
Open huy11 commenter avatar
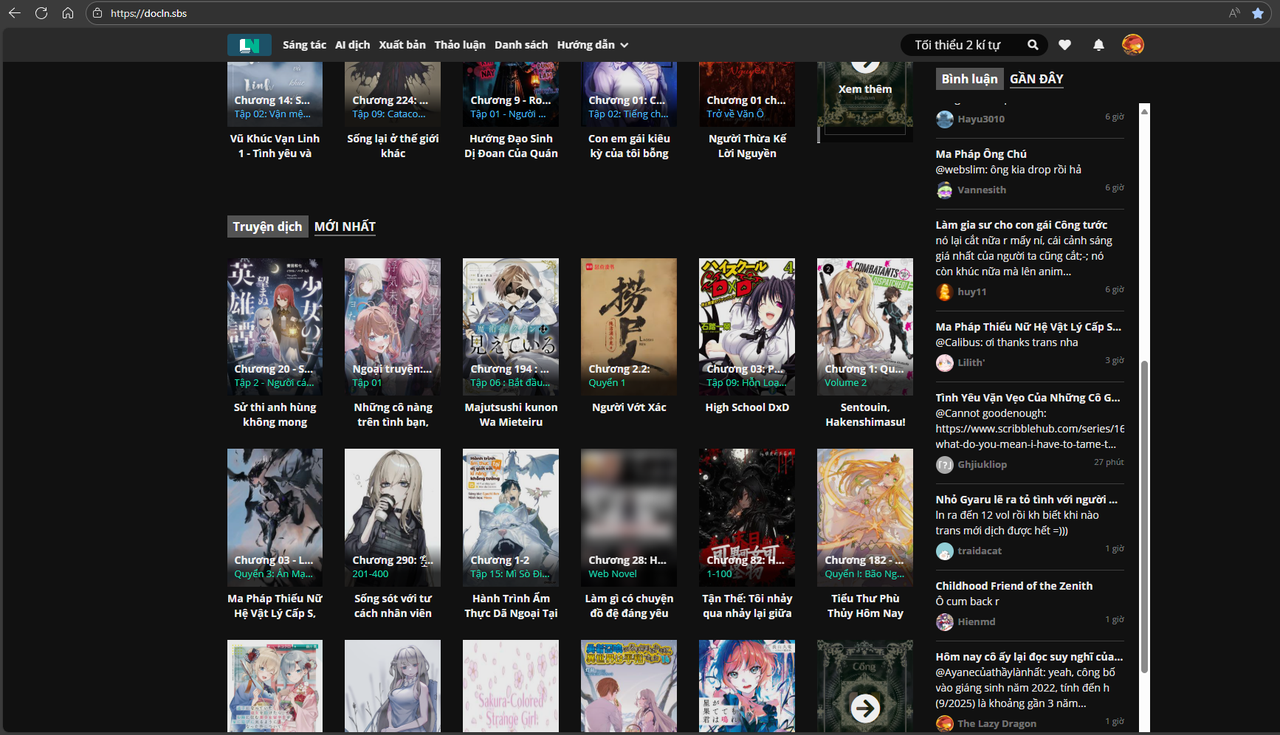point(944,292)
